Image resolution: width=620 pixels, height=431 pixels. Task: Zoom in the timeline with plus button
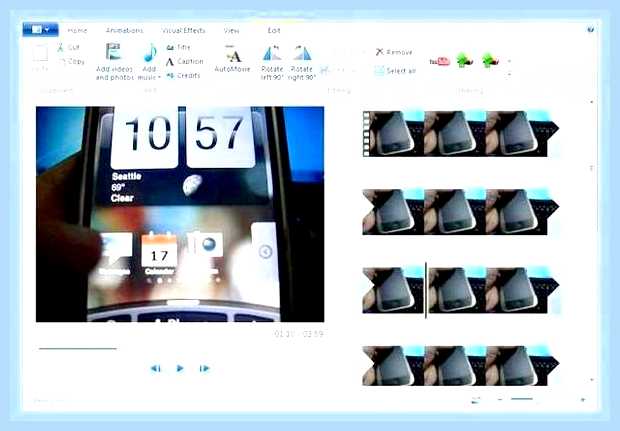click(583, 400)
